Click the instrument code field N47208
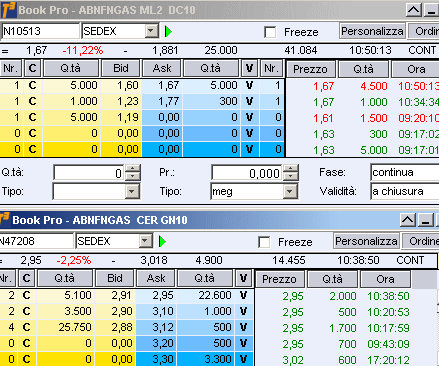Screen dimensions: 439x366 36,241
